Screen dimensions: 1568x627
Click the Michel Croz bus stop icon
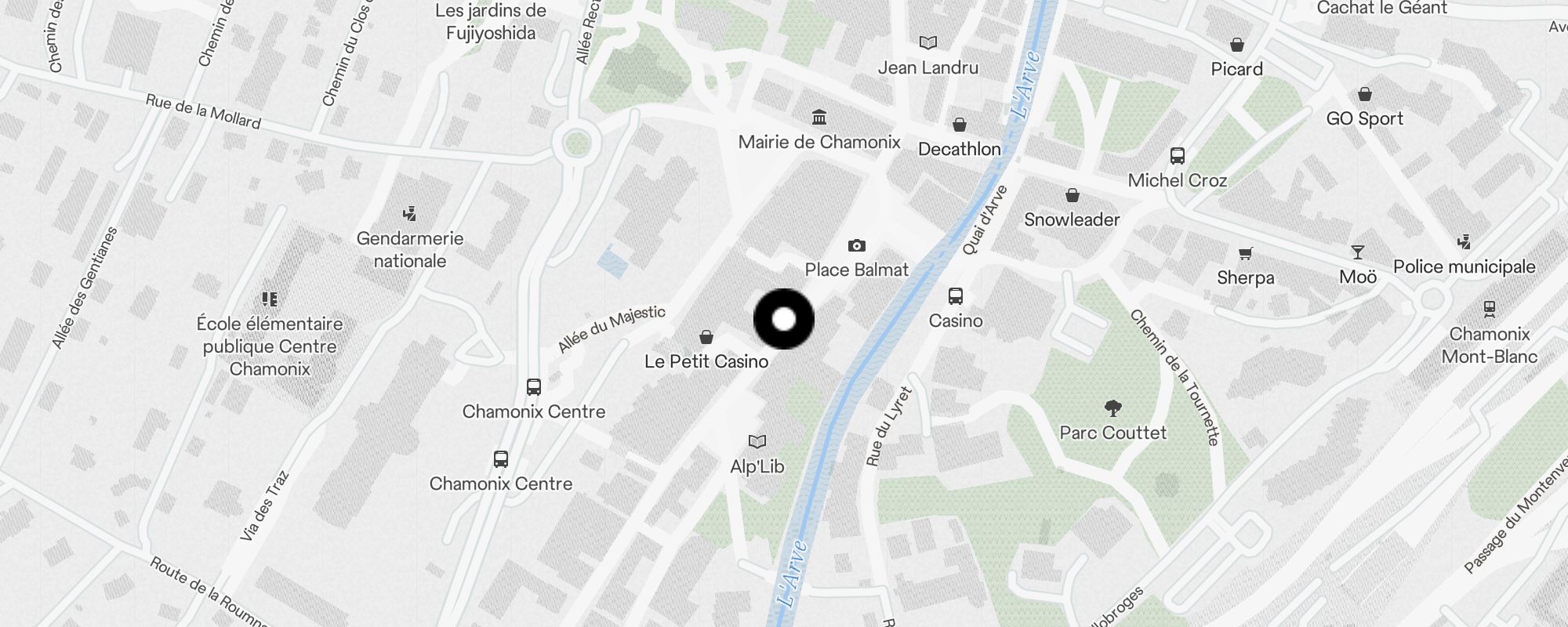click(1177, 156)
